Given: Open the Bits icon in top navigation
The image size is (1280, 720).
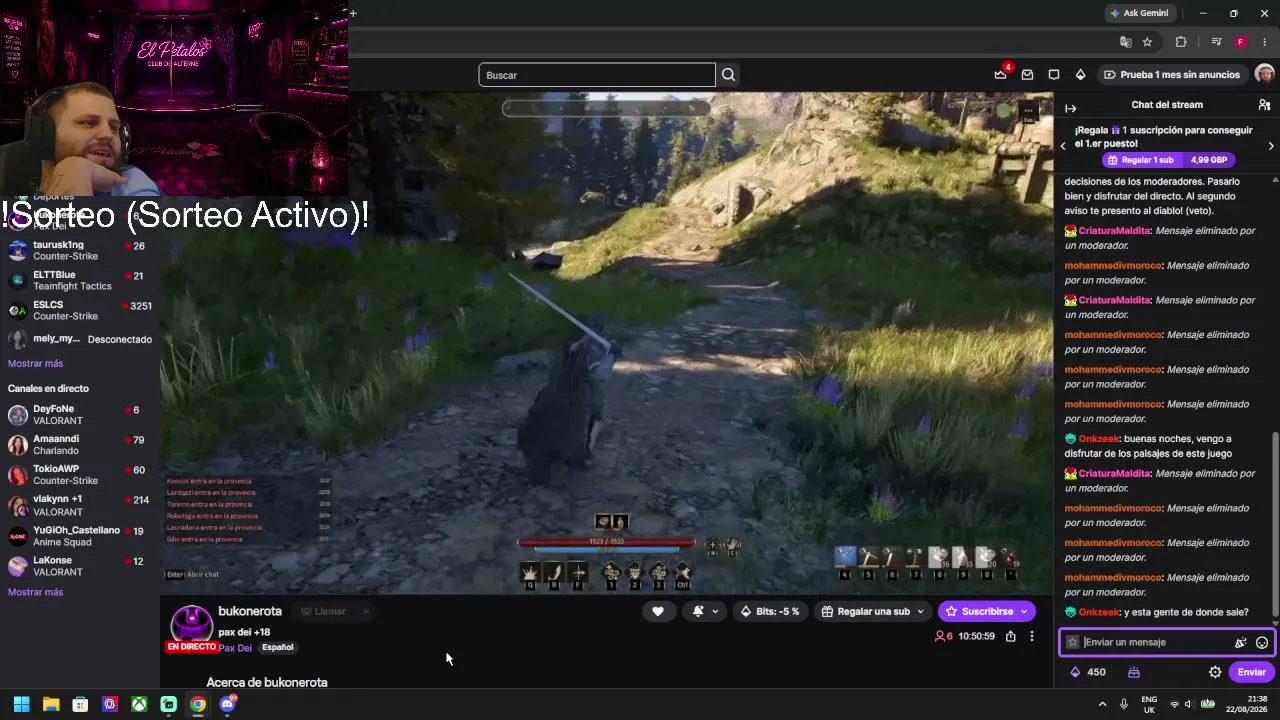Looking at the screenshot, I should tap(1080, 75).
